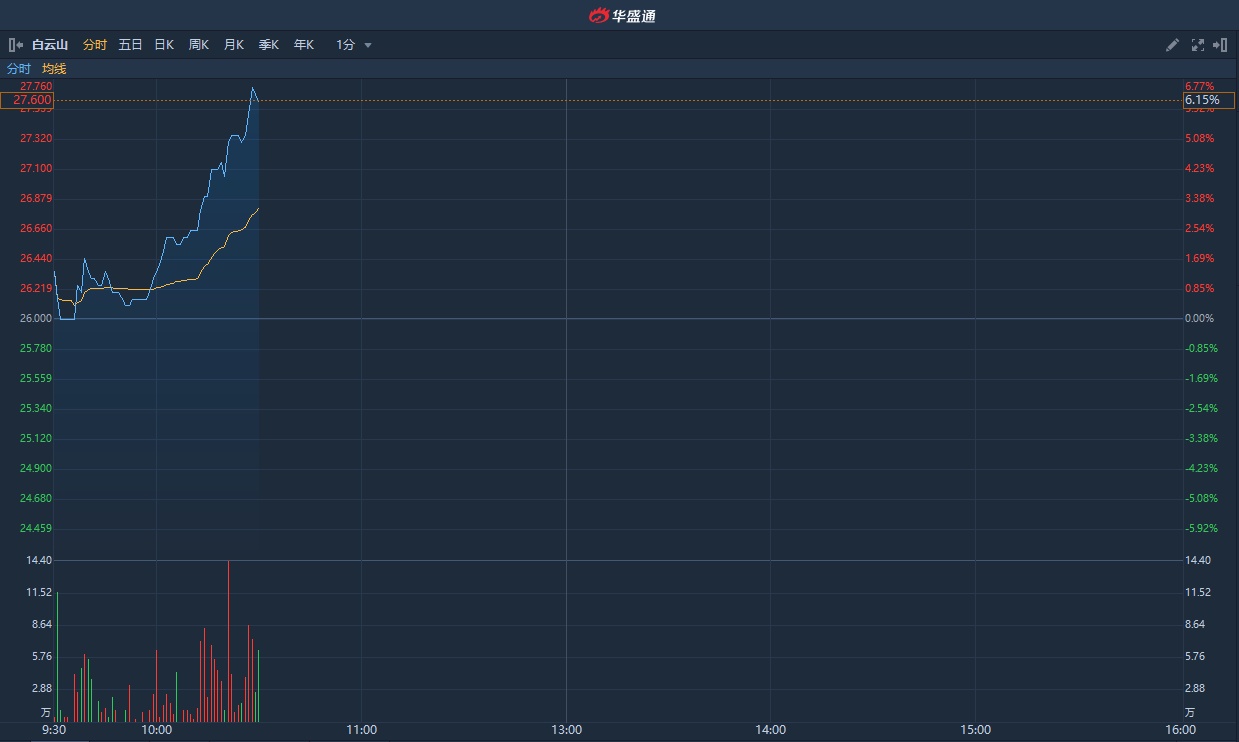The width and height of the screenshot is (1239, 742).
Task: Toggle the right sidebar with the arrow icon
Action: pos(1220,45)
